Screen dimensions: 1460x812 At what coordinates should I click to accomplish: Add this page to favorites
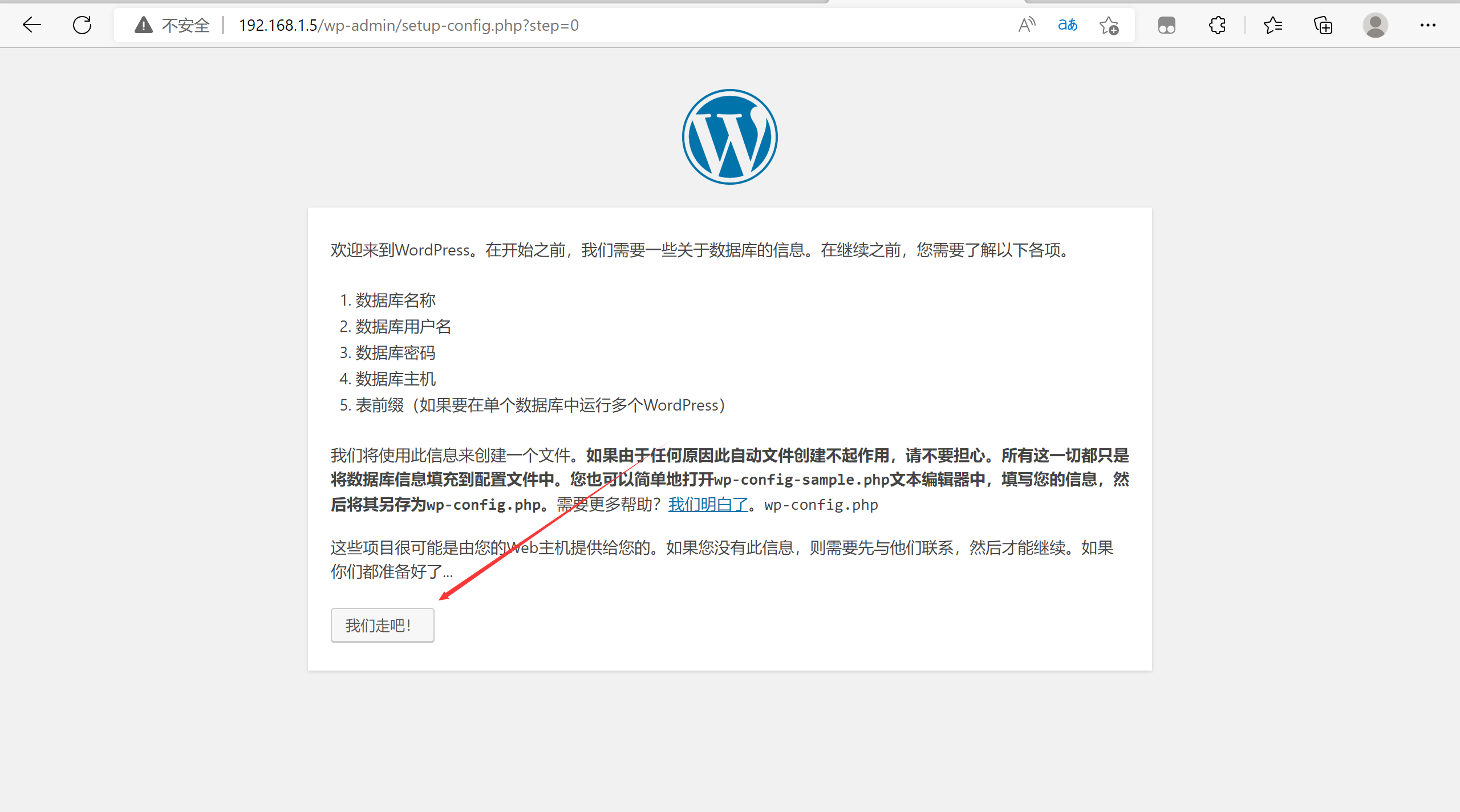(x=1109, y=25)
